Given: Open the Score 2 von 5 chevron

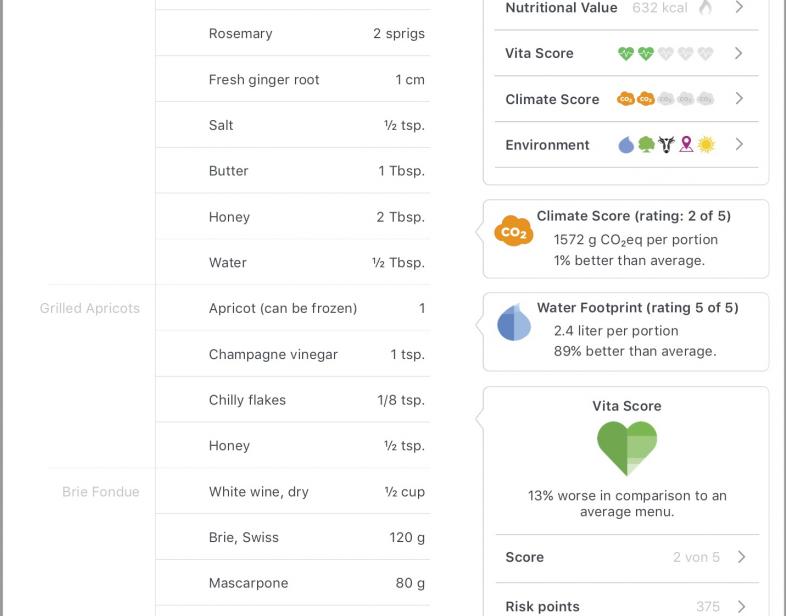Looking at the screenshot, I should coord(741,557).
